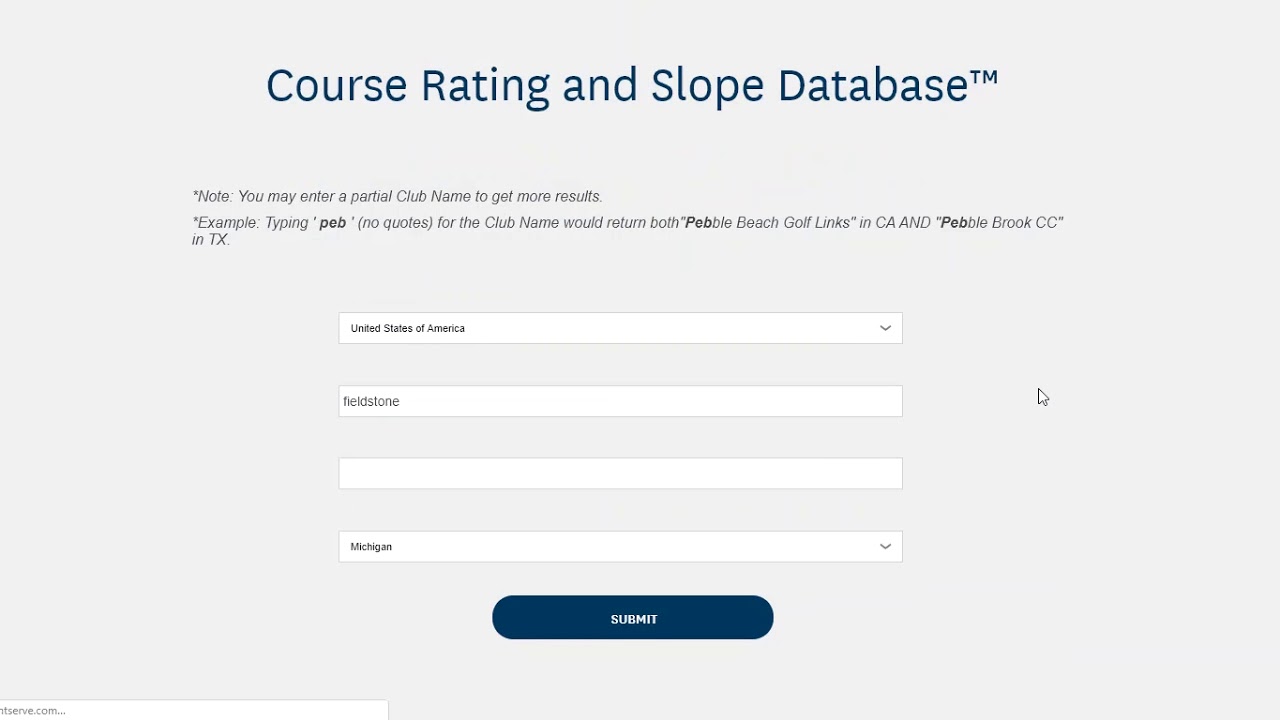
Task: Click the 'in TX.' text ending the example
Action: click(x=212, y=240)
